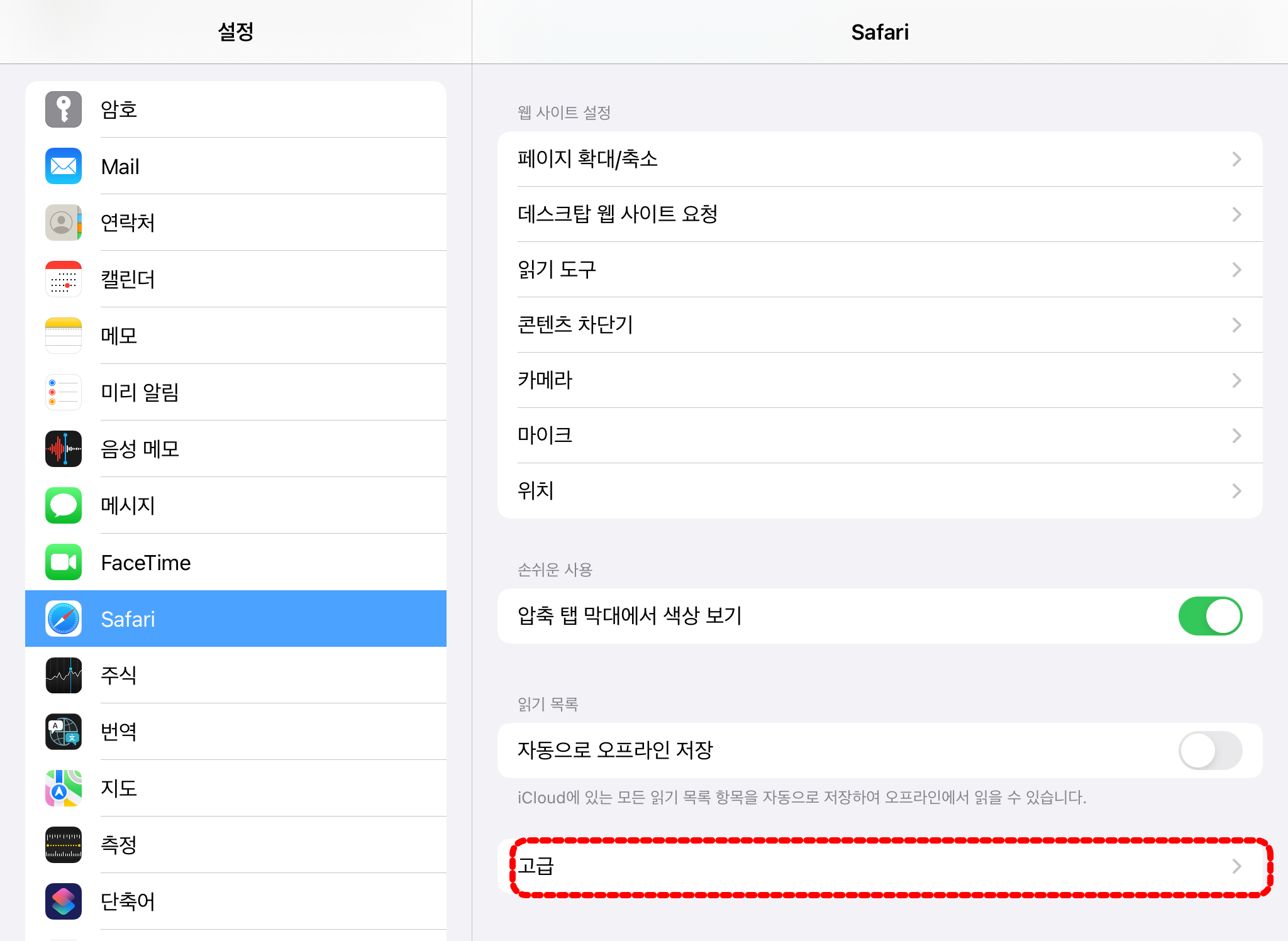1288x941 pixels.
Task: Enable the 자동으로 오프라인 저장 switch
Action: [1209, 751]
